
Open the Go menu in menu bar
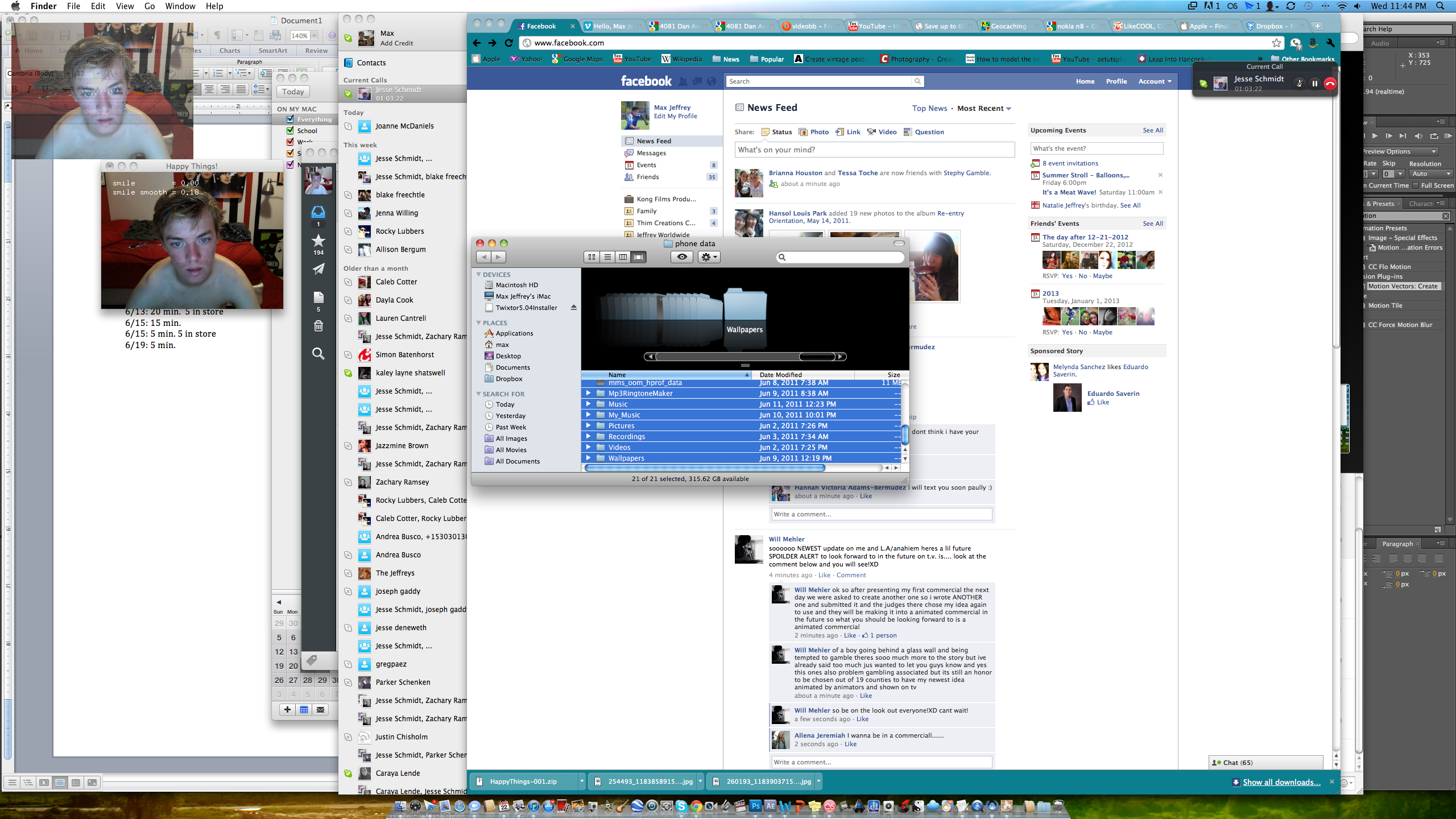[x=150, y=6]
